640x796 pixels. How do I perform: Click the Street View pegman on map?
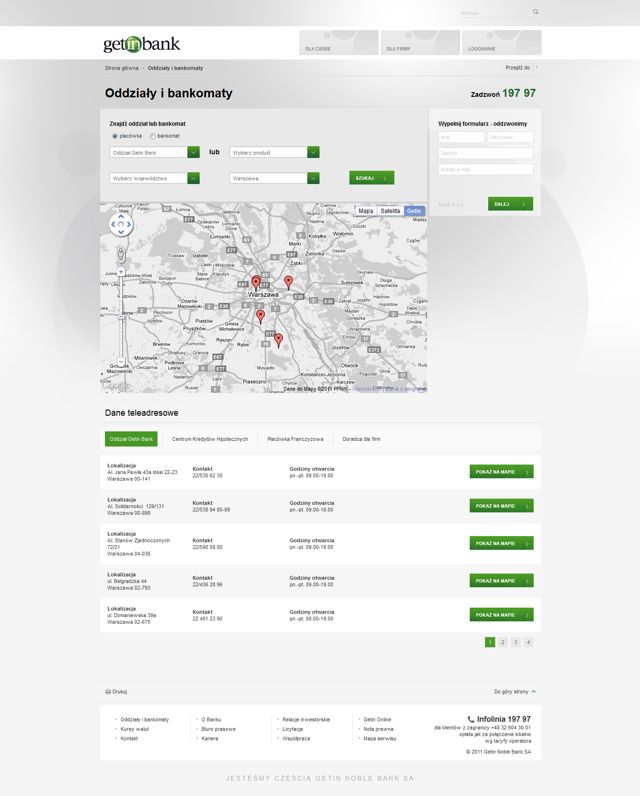coord(121,253)
